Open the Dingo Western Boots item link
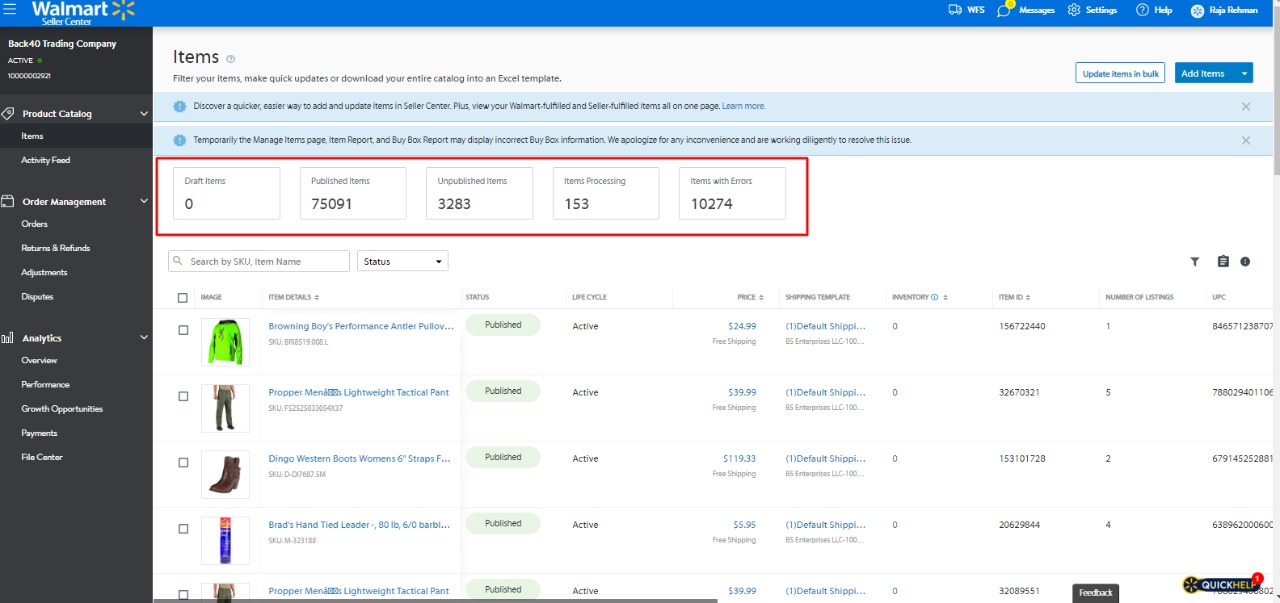The height and width of the screenshot is (603, 1280). (360, 459)
